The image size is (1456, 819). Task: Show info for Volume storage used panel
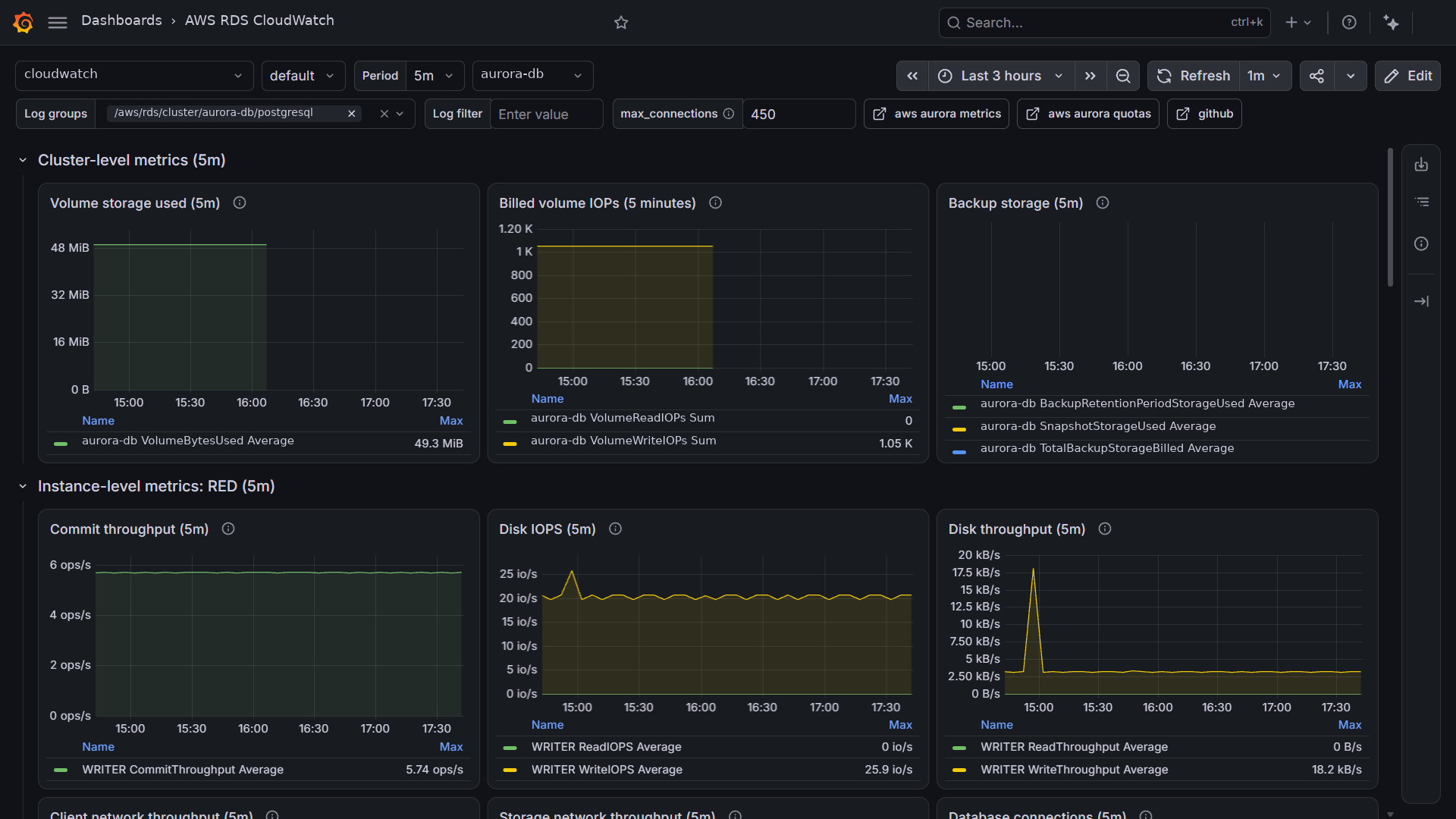click(x=240, y=202)
